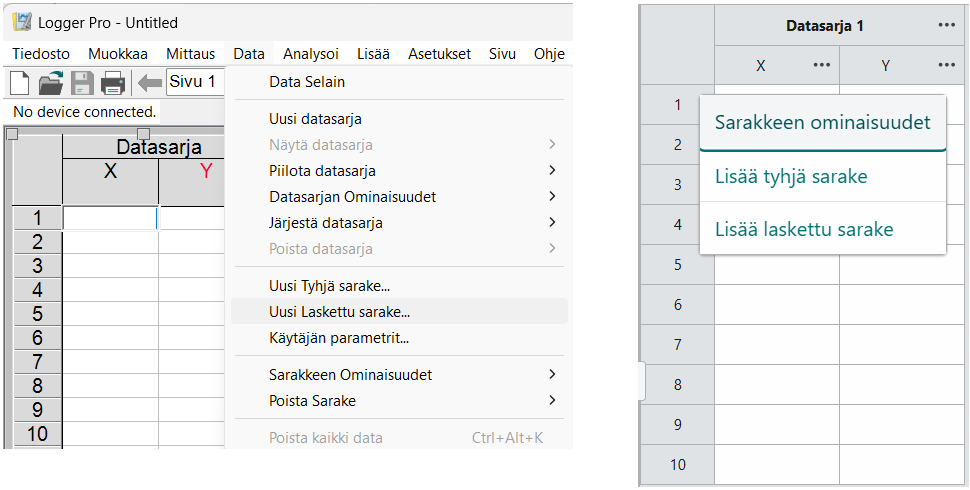Choose Uusi Tyhjä sarake... entry
The width and height of the screenshot is (970, 490).
pos(399,286)
